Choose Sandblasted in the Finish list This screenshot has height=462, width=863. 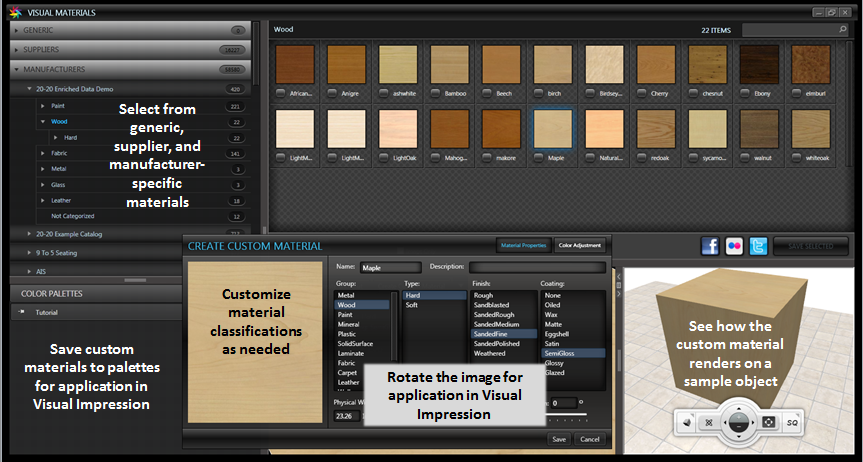(x=491, y=305)
